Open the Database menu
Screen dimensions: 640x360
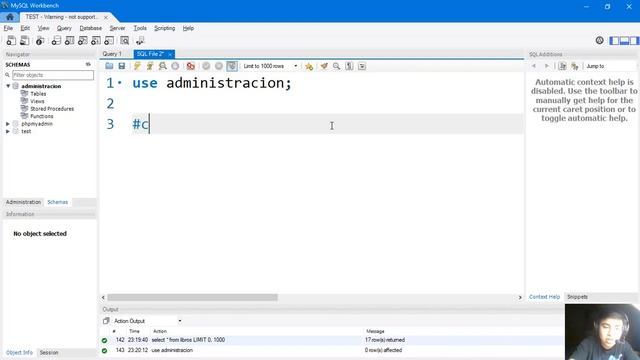(91, 28)
